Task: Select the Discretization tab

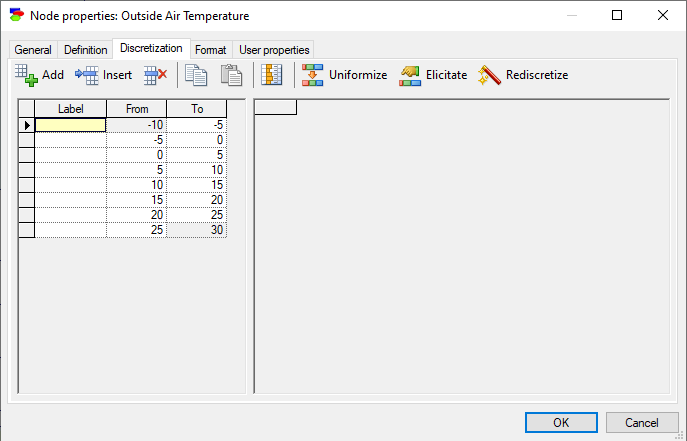Action: (151, 48)
